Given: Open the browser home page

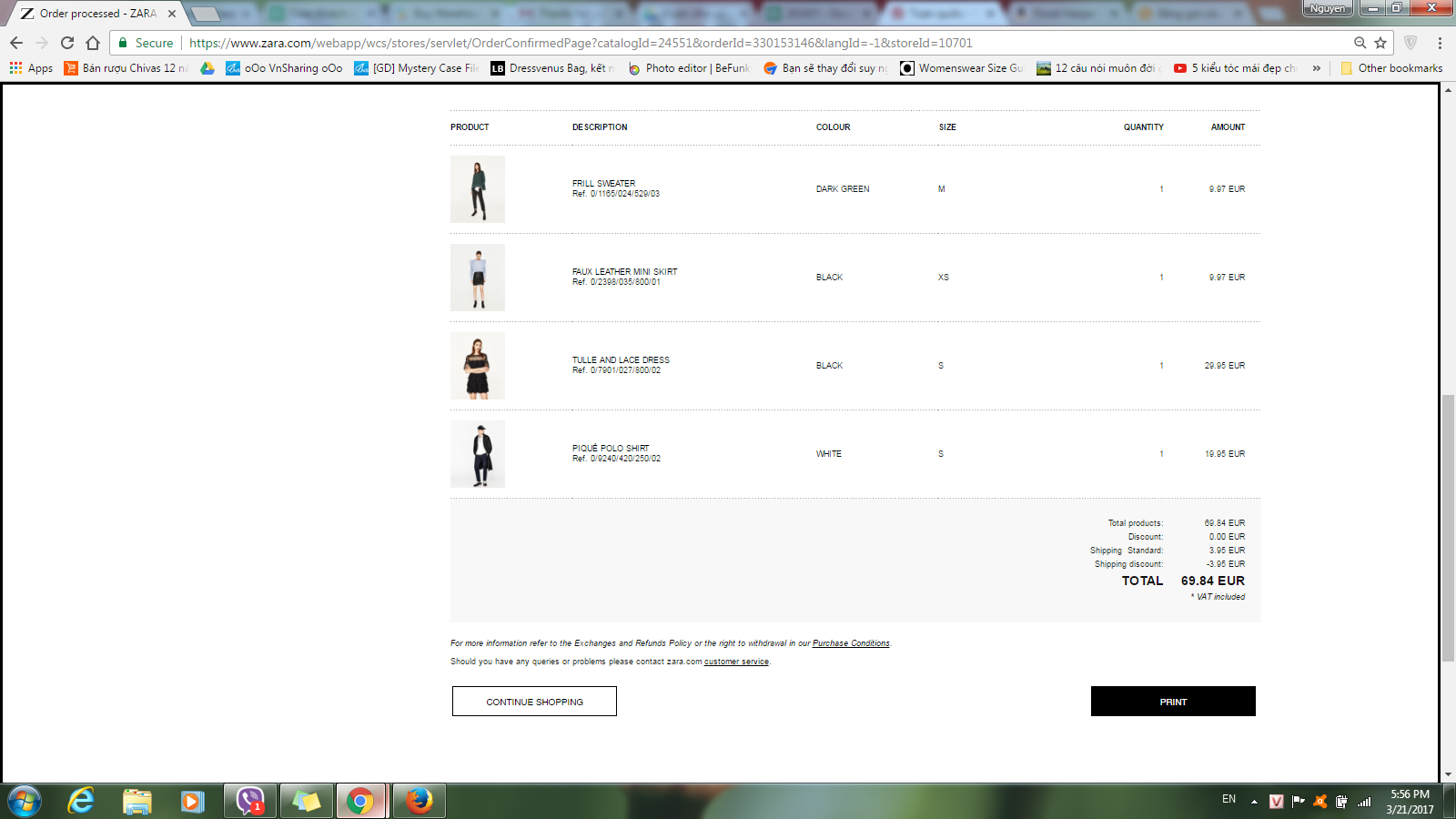Looking at the screenshot, I should pyautogui.click(x=93, y=43).
